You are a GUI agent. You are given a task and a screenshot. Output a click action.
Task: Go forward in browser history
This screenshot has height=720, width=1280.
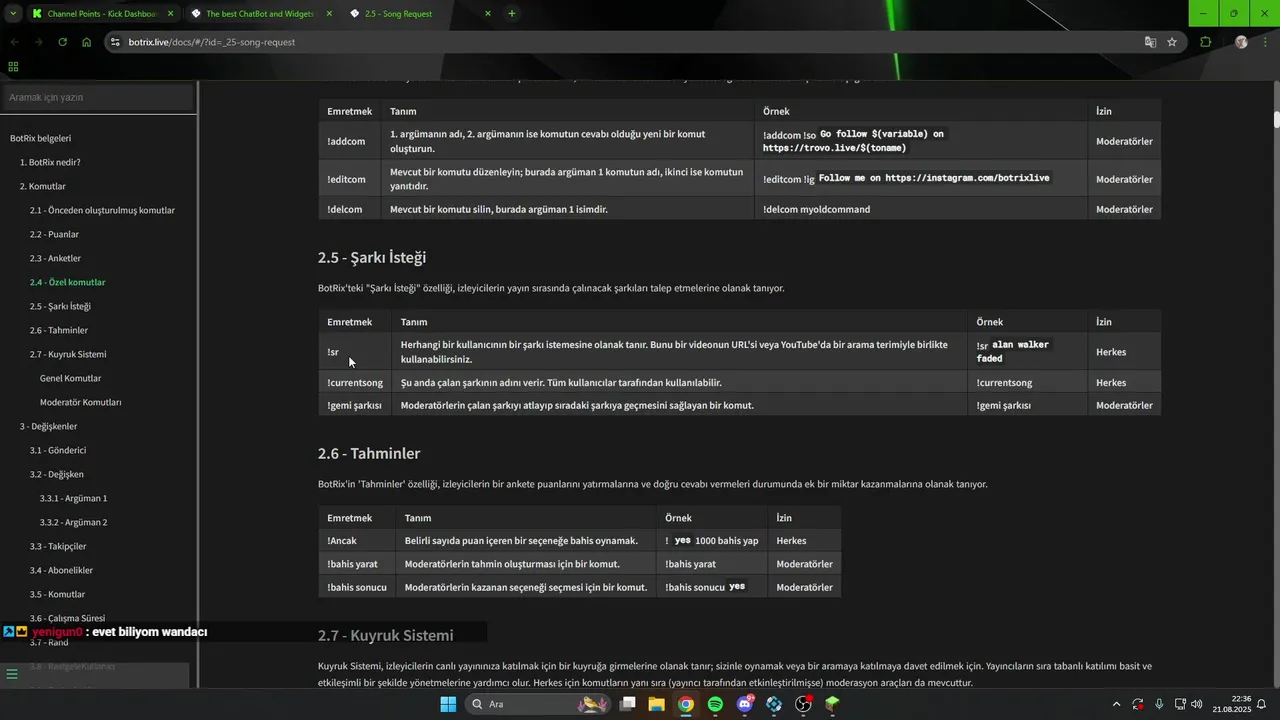point(38,42)
